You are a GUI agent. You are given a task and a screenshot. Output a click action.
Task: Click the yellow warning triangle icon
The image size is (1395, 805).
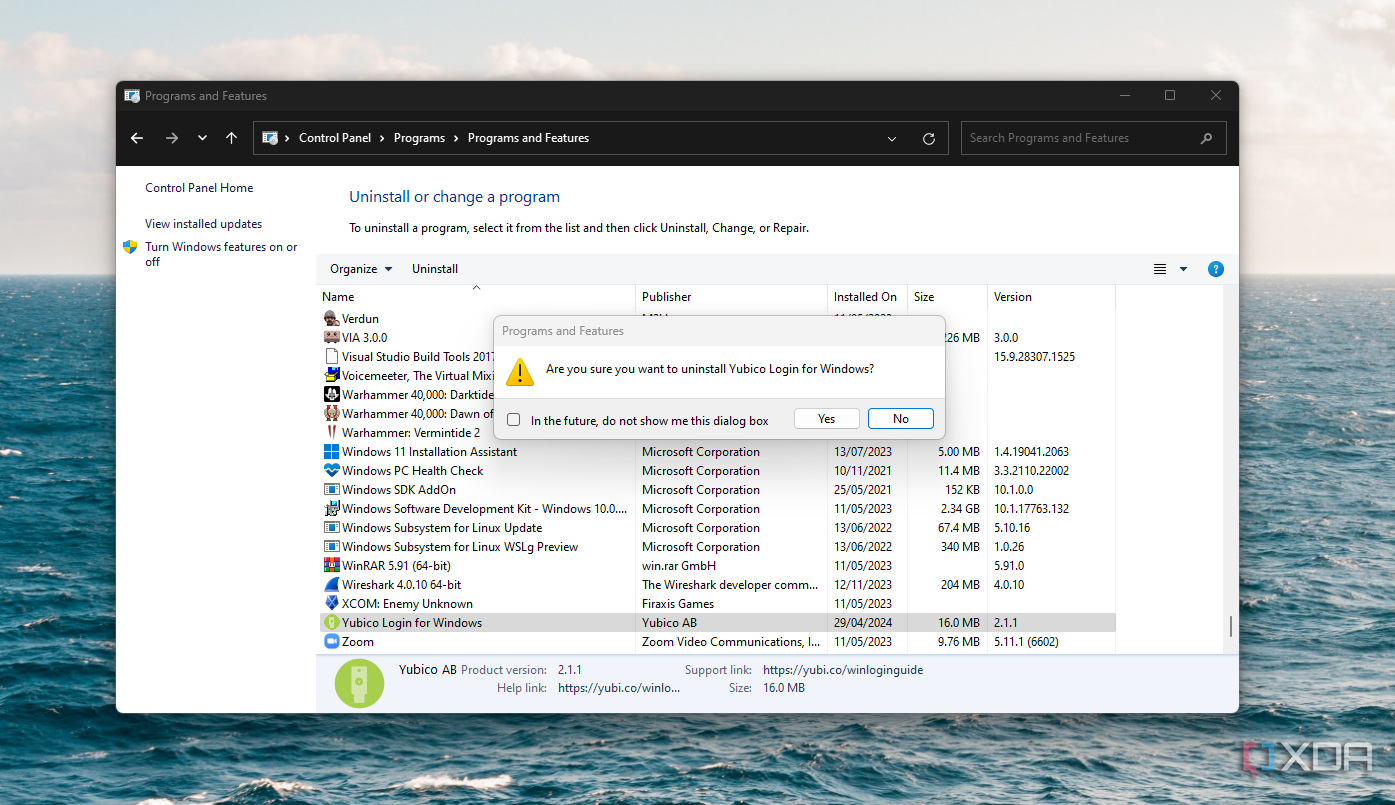pyautogui.click(x=520, y=371)
